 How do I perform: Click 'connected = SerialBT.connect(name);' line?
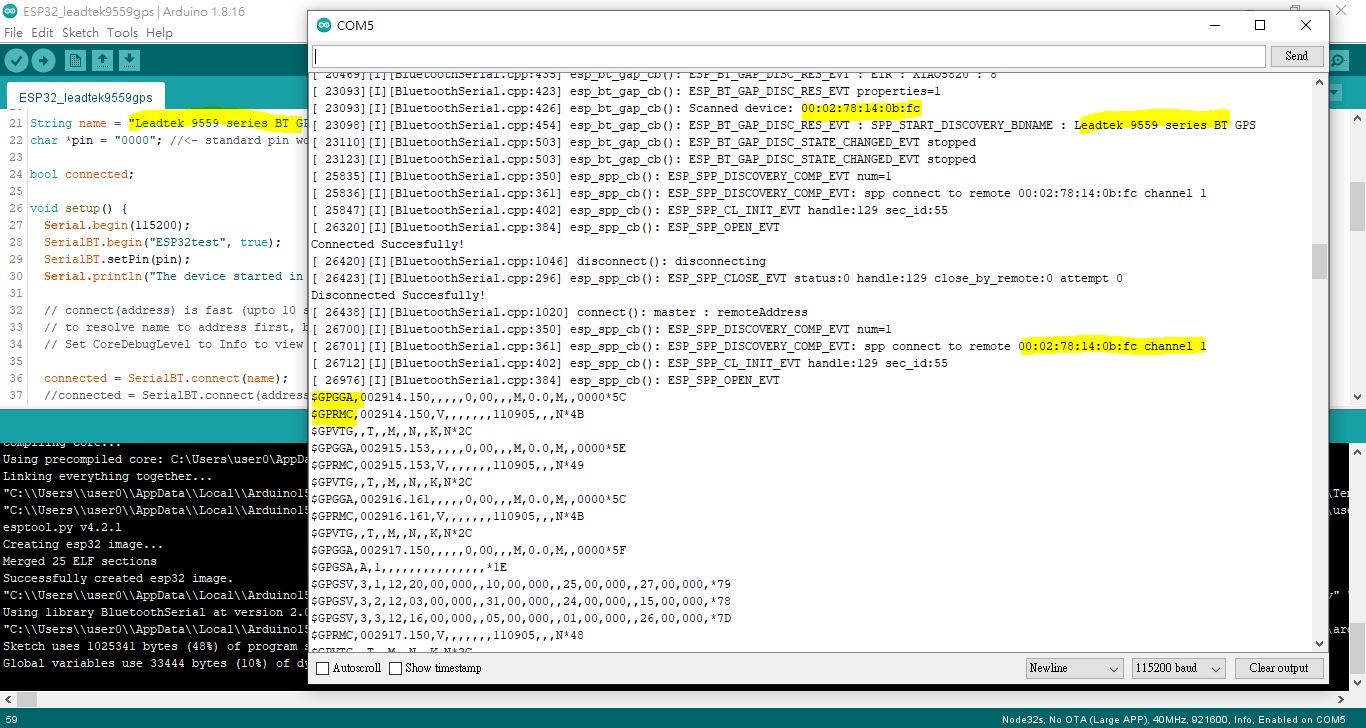pos(165,378)
